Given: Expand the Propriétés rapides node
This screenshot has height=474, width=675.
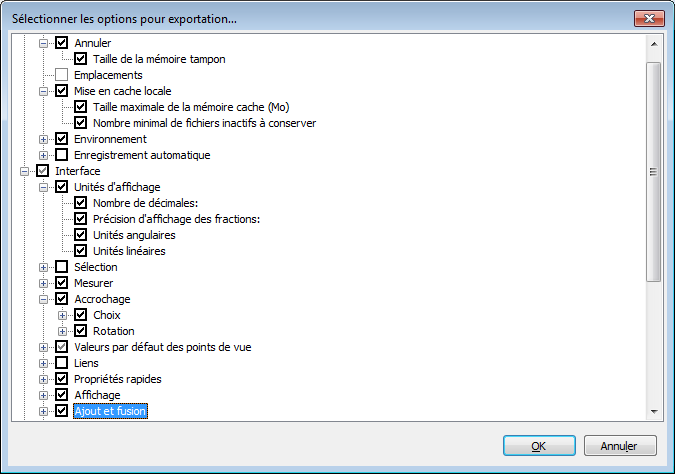Looking at the screenshot, I should coord(43,379).
